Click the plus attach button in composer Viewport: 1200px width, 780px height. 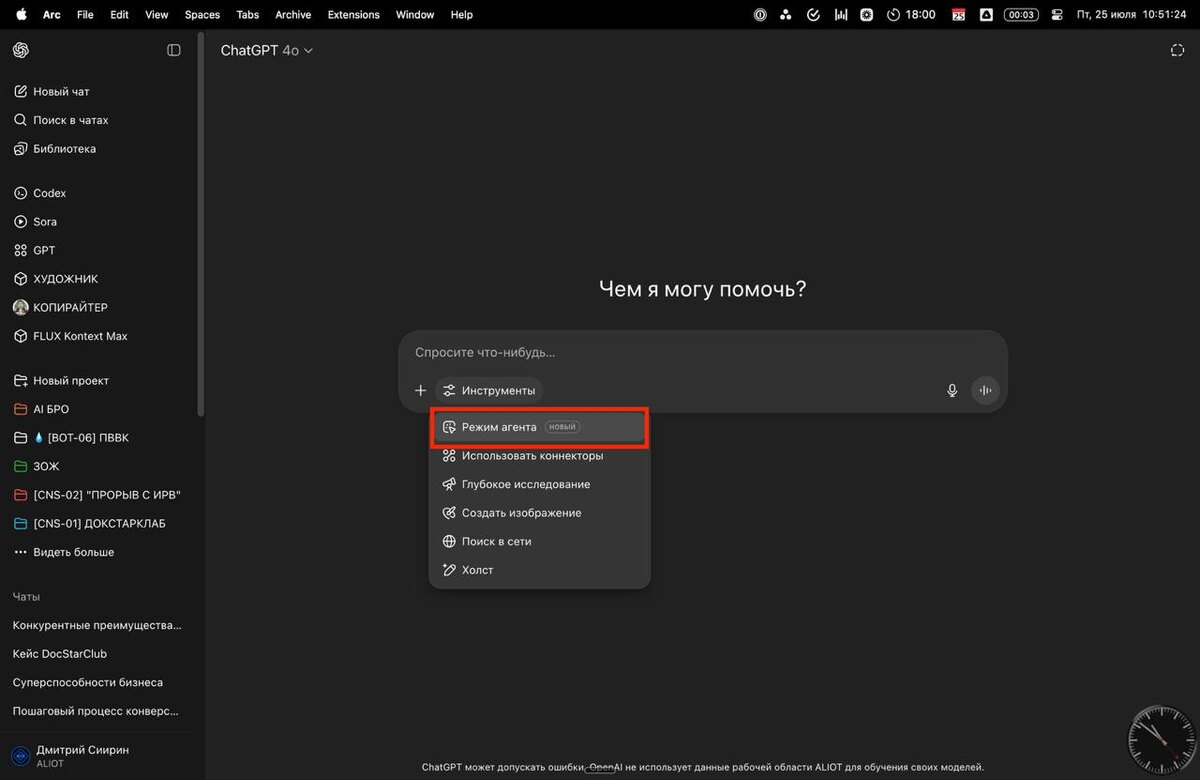click(x=420, y=390)
